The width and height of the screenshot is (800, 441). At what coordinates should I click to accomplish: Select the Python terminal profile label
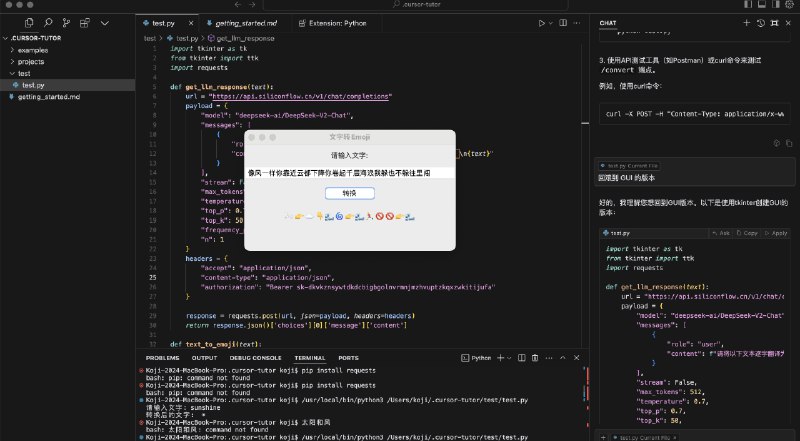476,358
